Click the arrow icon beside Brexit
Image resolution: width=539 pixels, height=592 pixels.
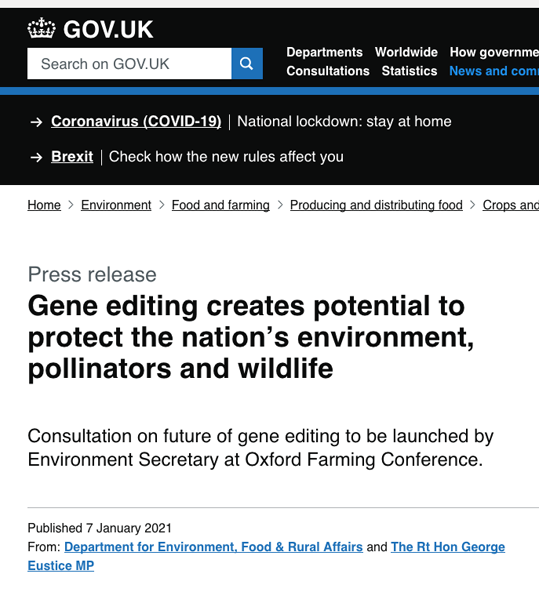pyautogui.click(x=36, y=157)
